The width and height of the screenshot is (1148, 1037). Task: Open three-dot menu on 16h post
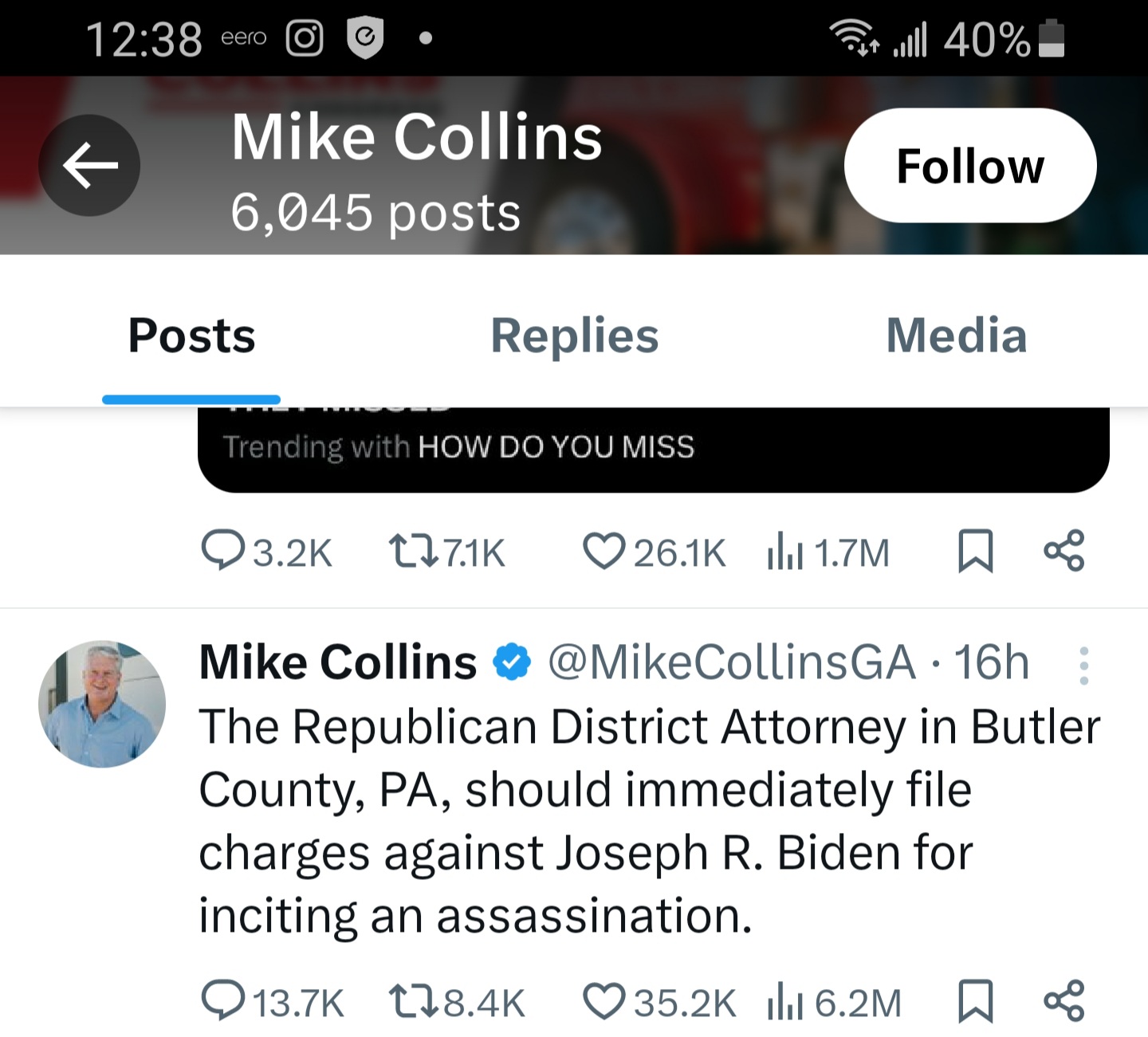(1083, 666)
